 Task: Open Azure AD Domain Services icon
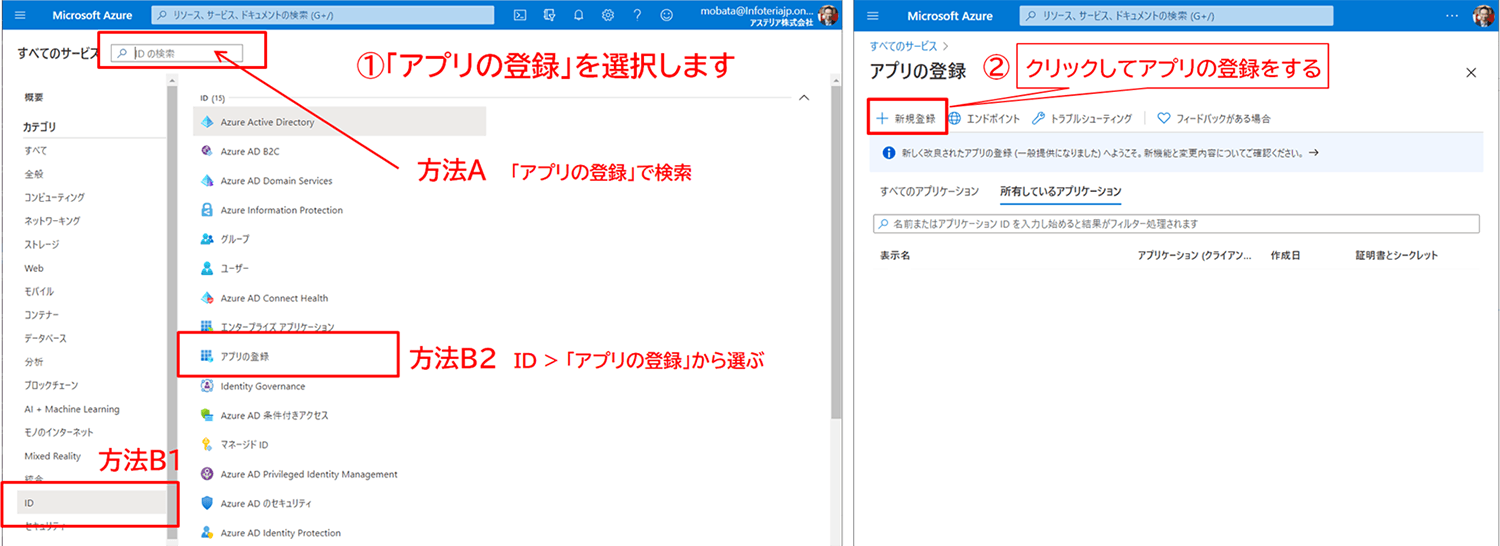click(x=208, y=181)
